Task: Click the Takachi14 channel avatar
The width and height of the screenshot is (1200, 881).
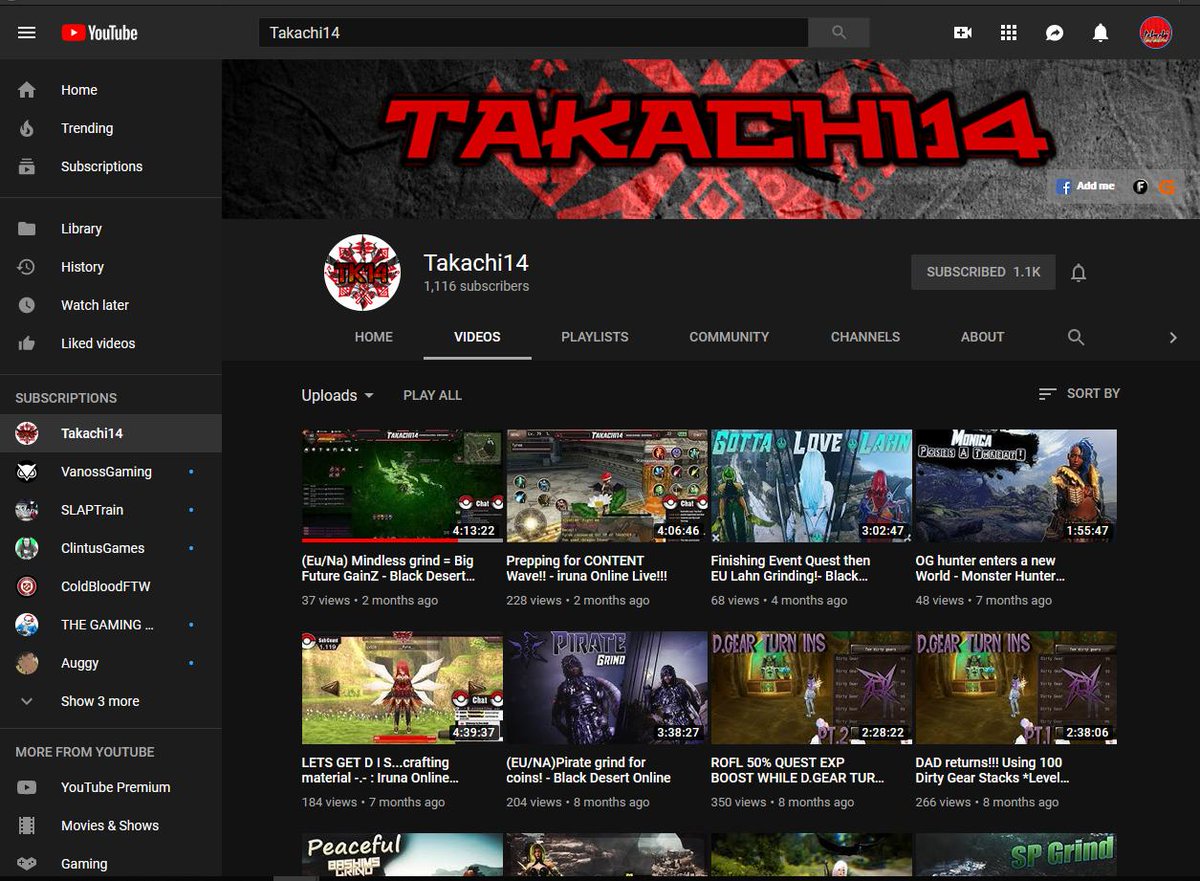Action: [362, 273]
